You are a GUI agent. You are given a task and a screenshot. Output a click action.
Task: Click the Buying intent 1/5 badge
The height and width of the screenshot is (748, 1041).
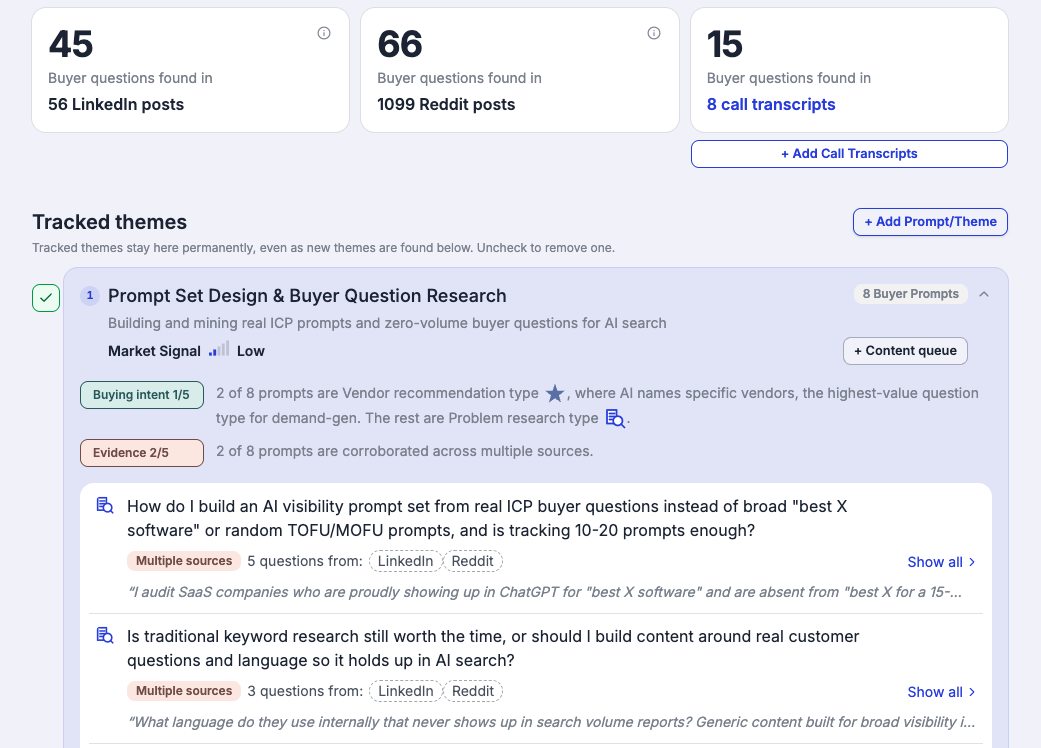pos(141,395)
